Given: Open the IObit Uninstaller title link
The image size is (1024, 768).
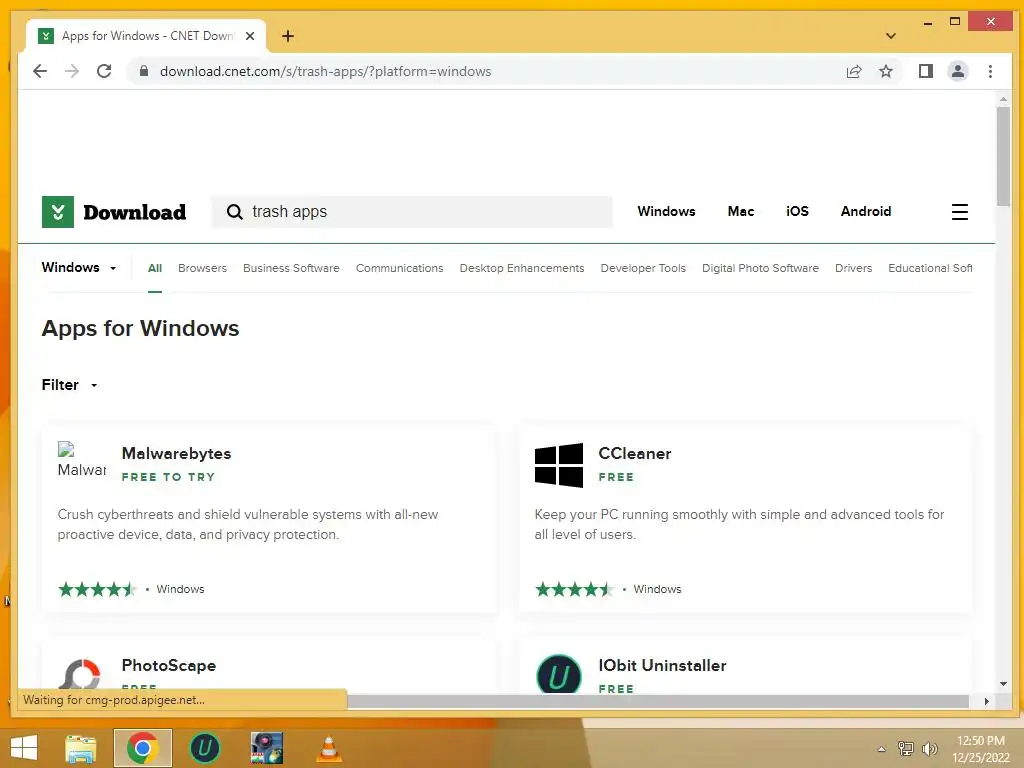Looking at the screenshot, I should tap(662, 665).
